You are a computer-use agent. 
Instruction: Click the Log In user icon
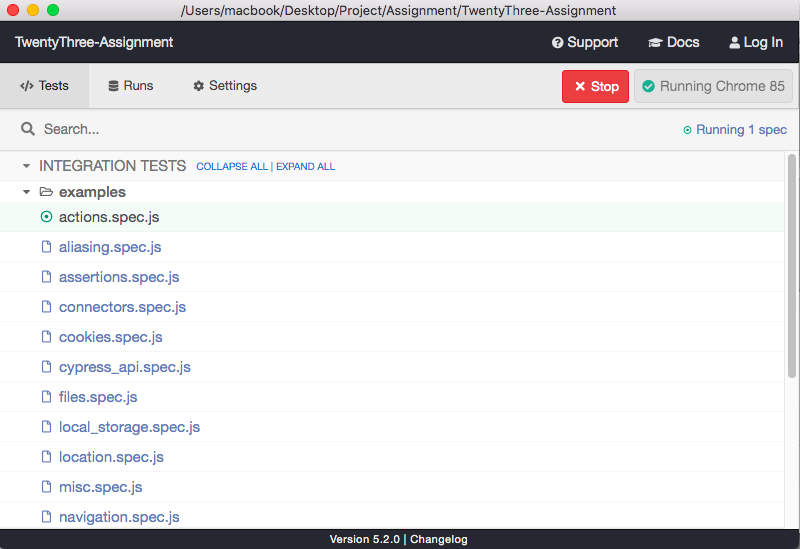click(734, 43)
